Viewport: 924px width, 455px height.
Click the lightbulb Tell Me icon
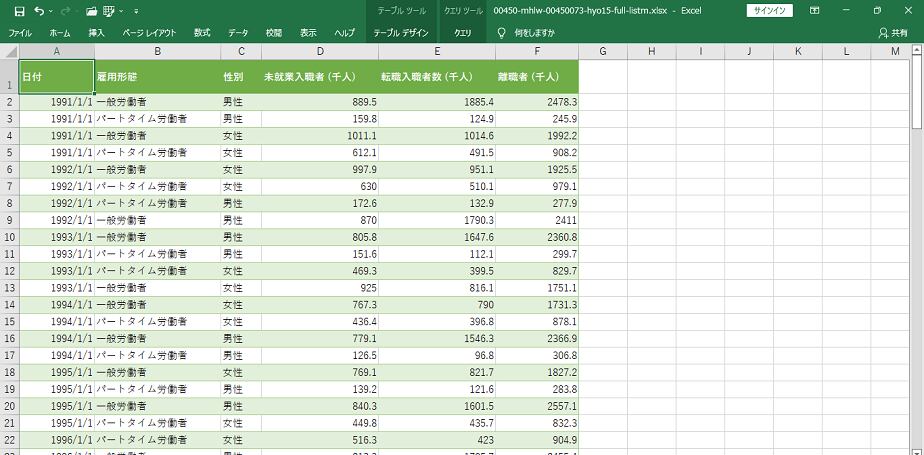[502, 33]
